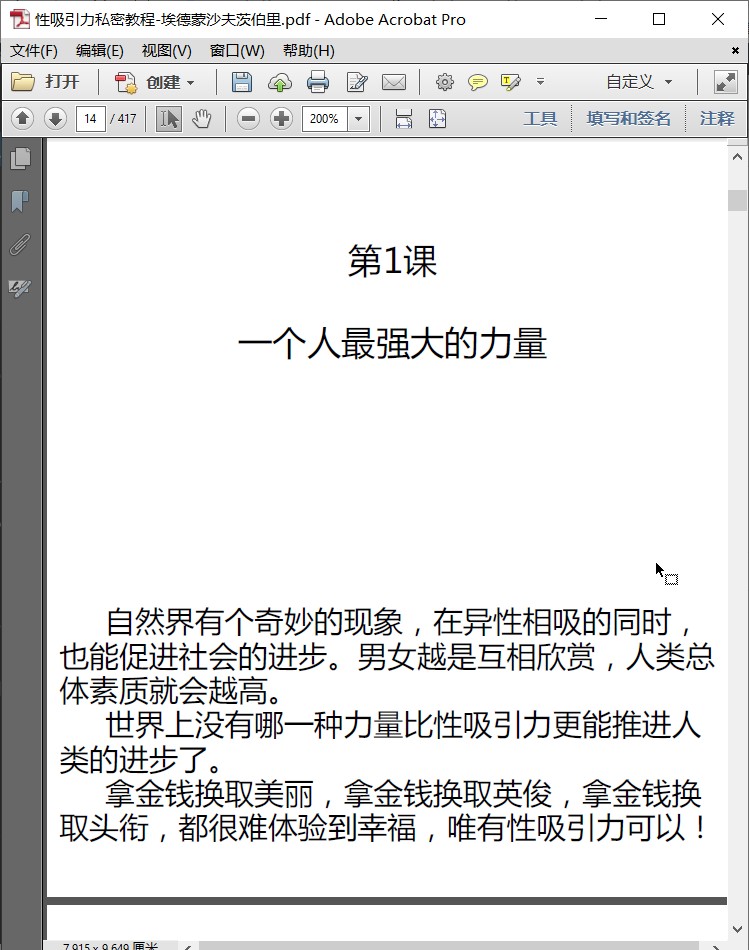
Task: Click the paragraph starting 拿金钱换取美丽
Action: tap(382, 811)
